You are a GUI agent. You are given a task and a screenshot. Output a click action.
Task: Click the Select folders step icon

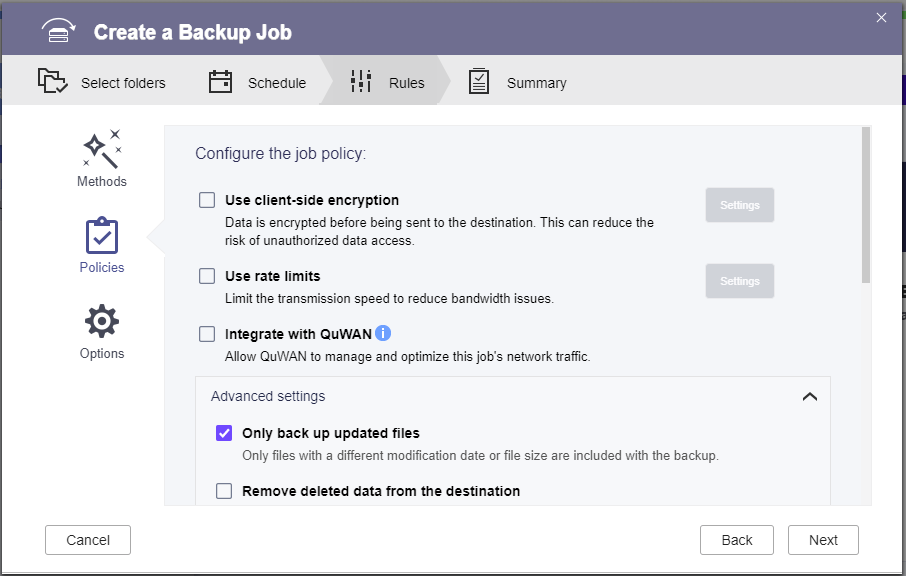click(x=53, y=81)
